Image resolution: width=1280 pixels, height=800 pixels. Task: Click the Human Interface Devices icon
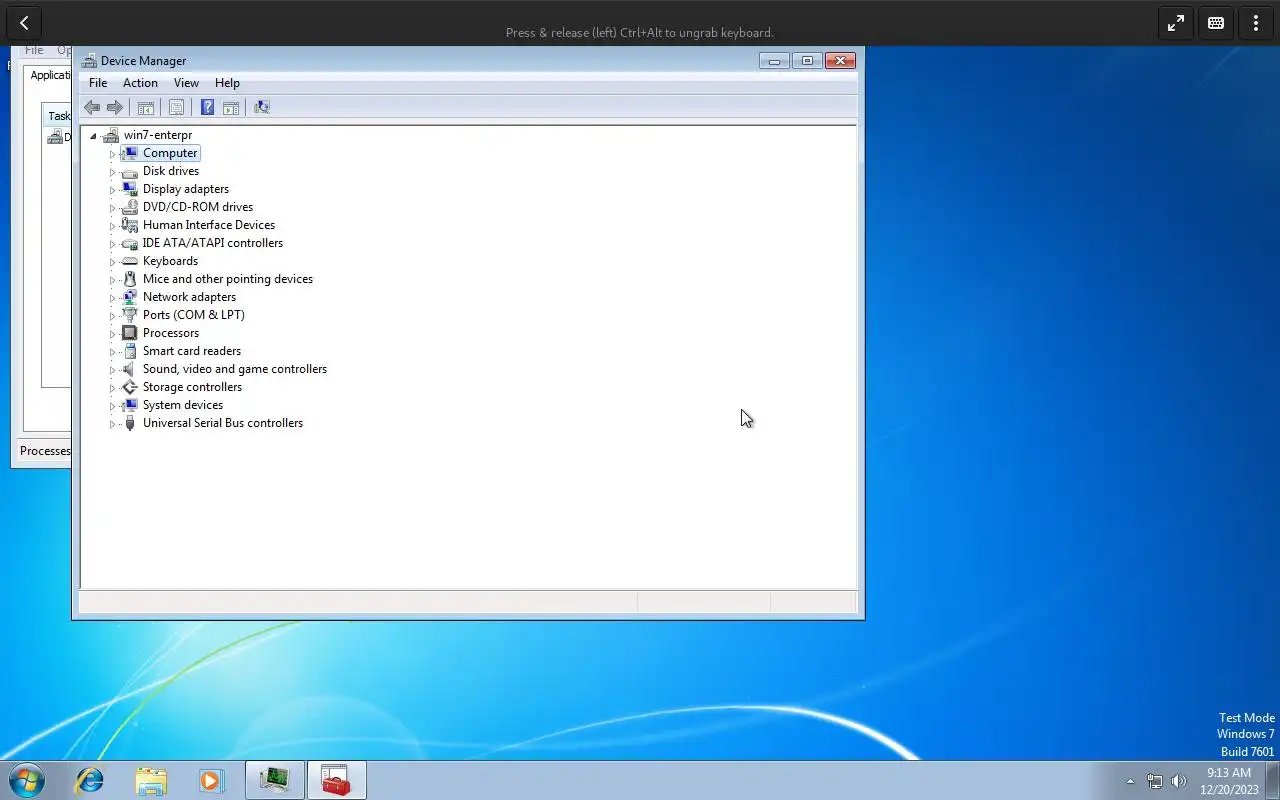(129, 225)
